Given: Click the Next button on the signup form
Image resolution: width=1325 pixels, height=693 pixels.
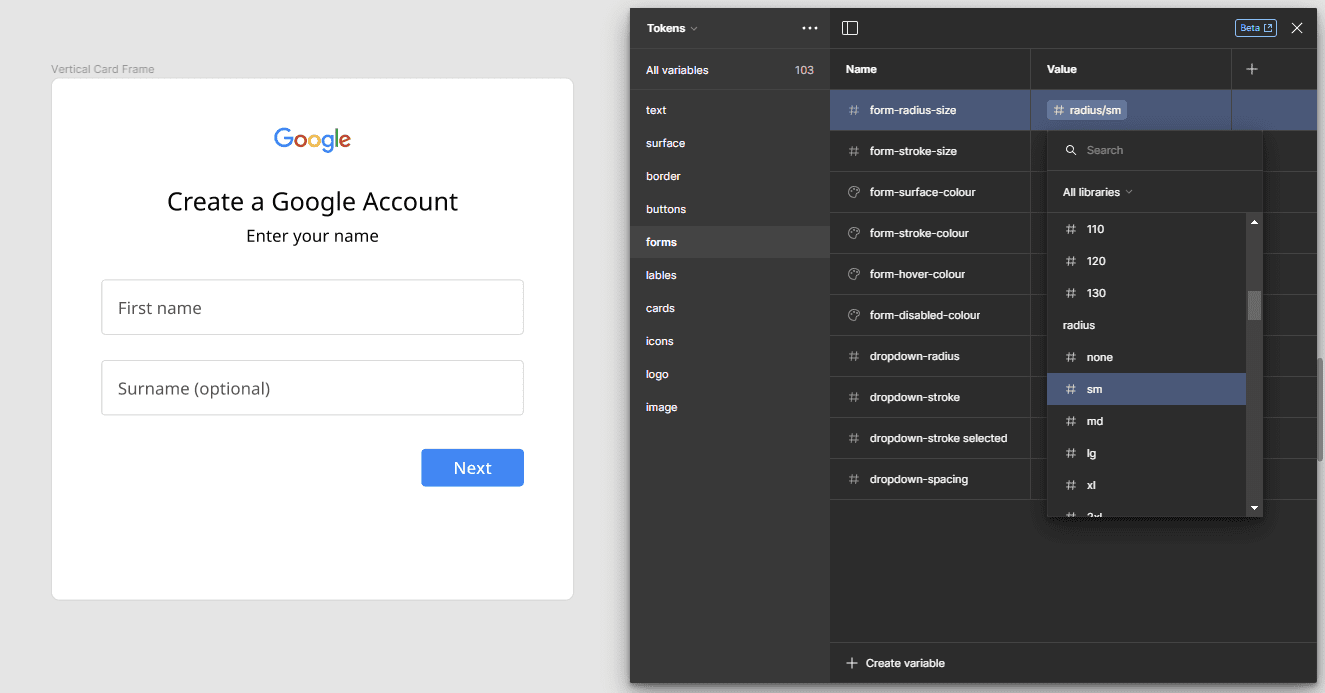Looking at the screenshot, I should click(x=472, y=467).
